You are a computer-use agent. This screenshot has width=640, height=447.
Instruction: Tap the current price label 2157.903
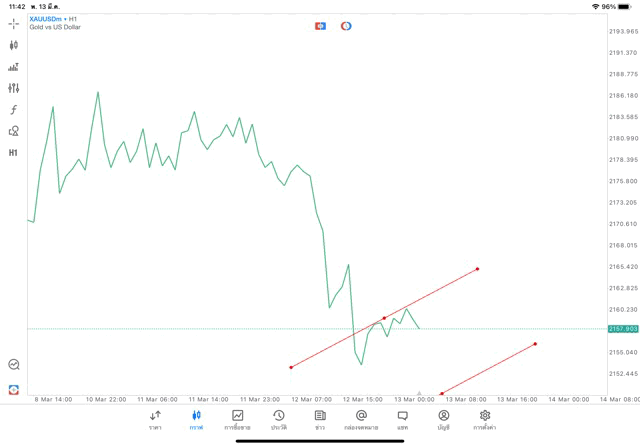point(623,329)
